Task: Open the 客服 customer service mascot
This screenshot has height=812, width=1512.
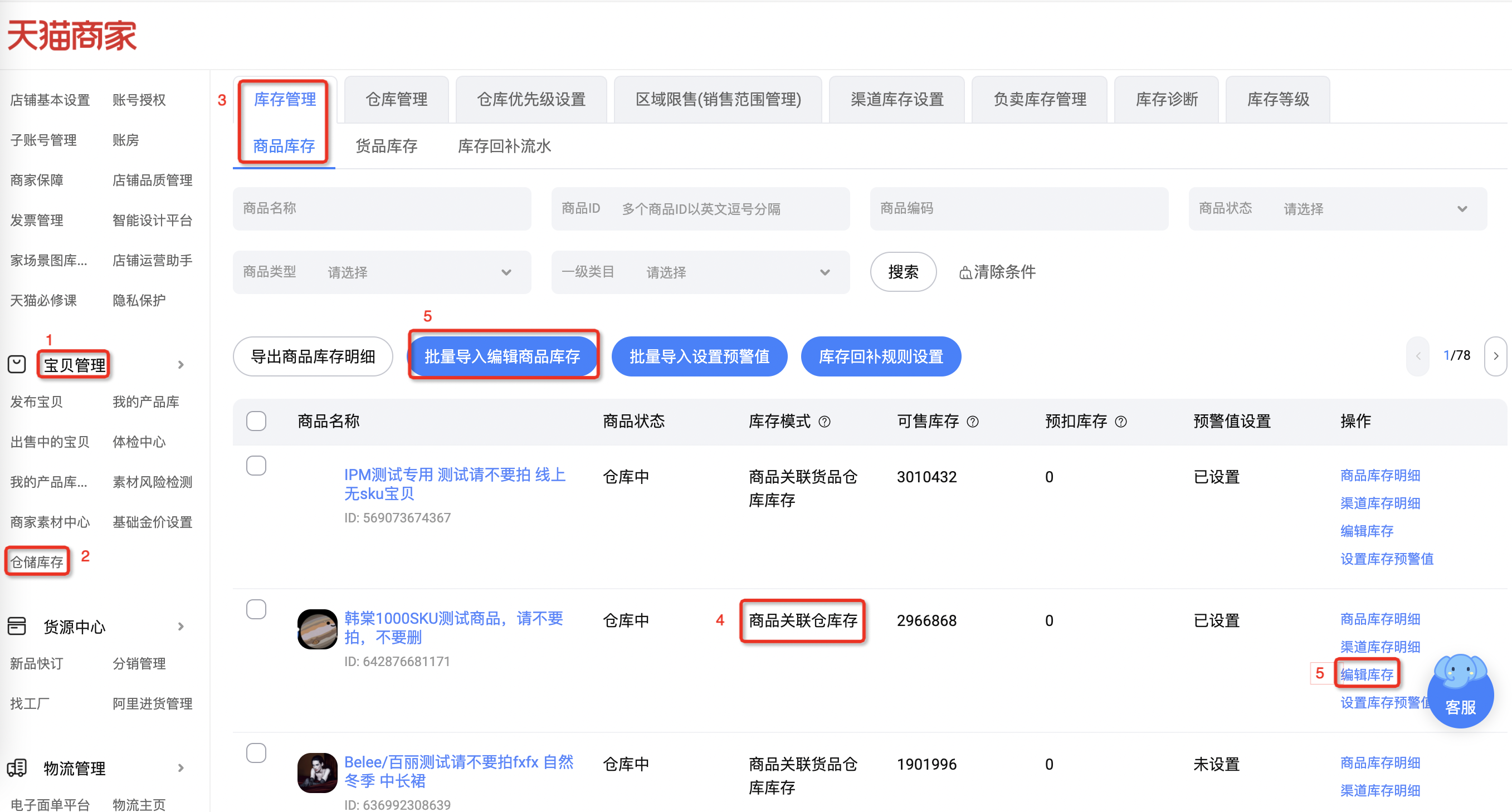Action: pos(1460,691)
